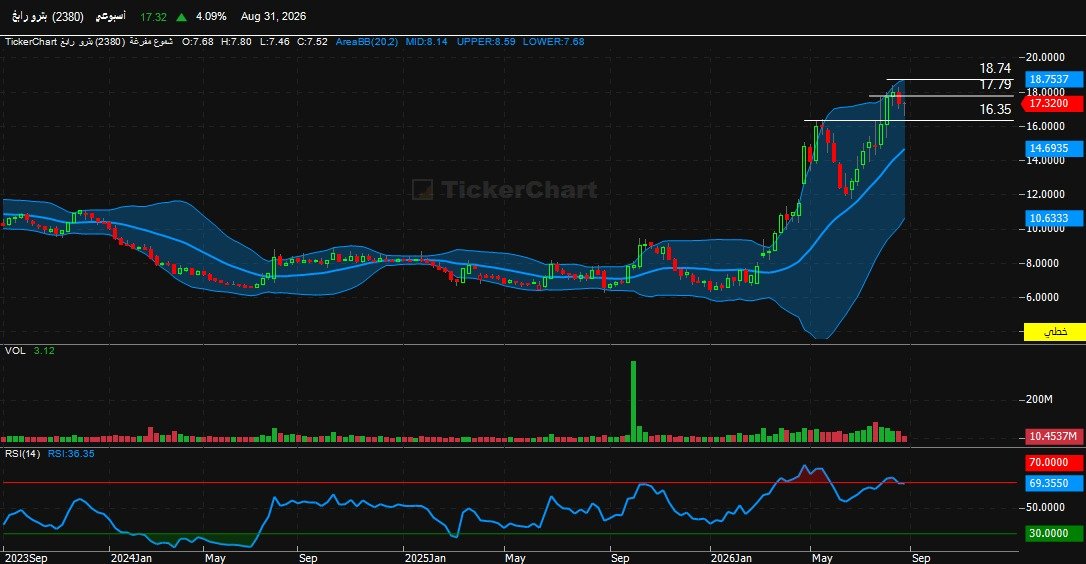Click the UPPER:8.59 Bollinger value
The width and height of the screenshot is (1086, 564).
coord(486,42)
